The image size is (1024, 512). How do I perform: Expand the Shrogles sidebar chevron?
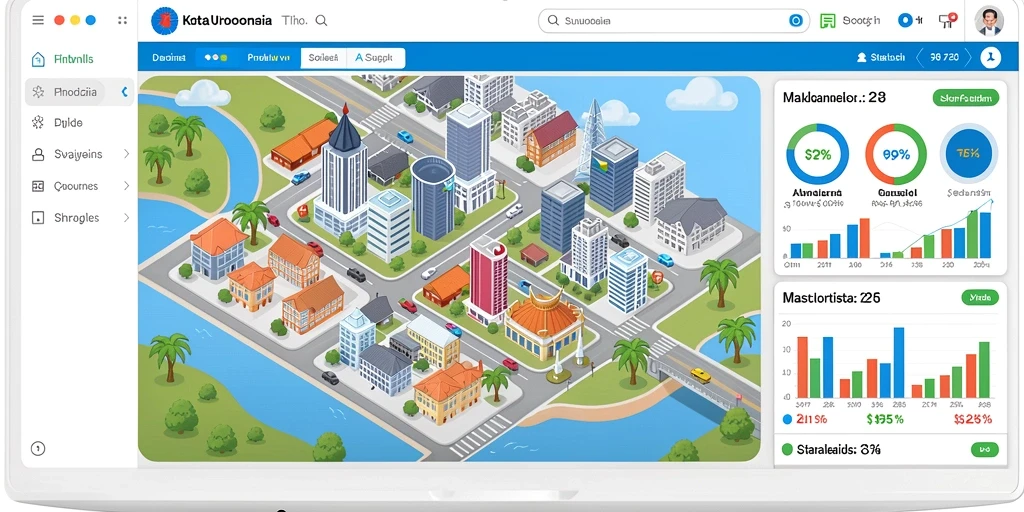pyautogui.click(x=126, y=217)
